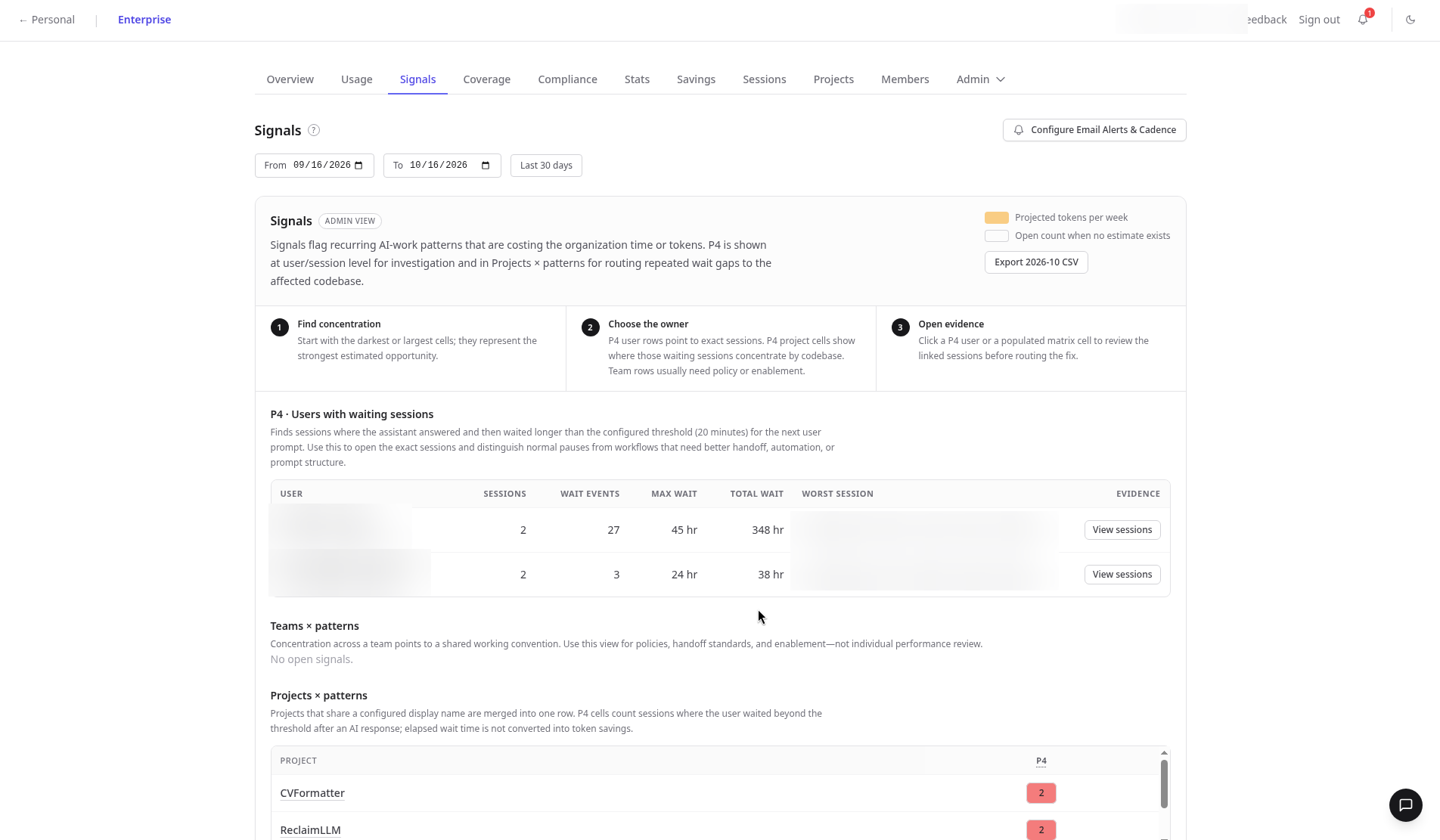Click the ADMIN VIEW badge
Screen dimensions: 1440x840
pos(350,221)
